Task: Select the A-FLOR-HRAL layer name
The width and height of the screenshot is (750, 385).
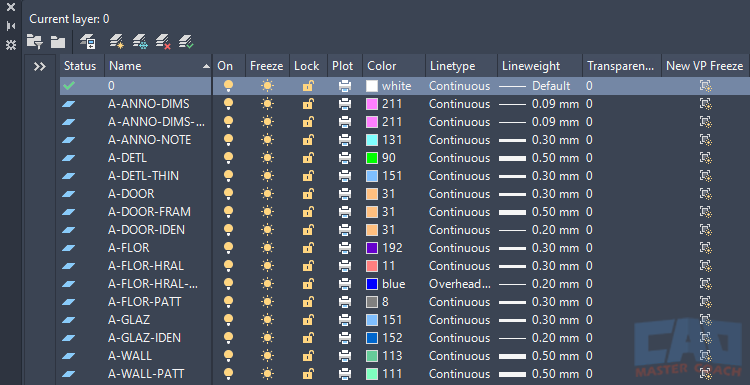Action: coord(146,266)
